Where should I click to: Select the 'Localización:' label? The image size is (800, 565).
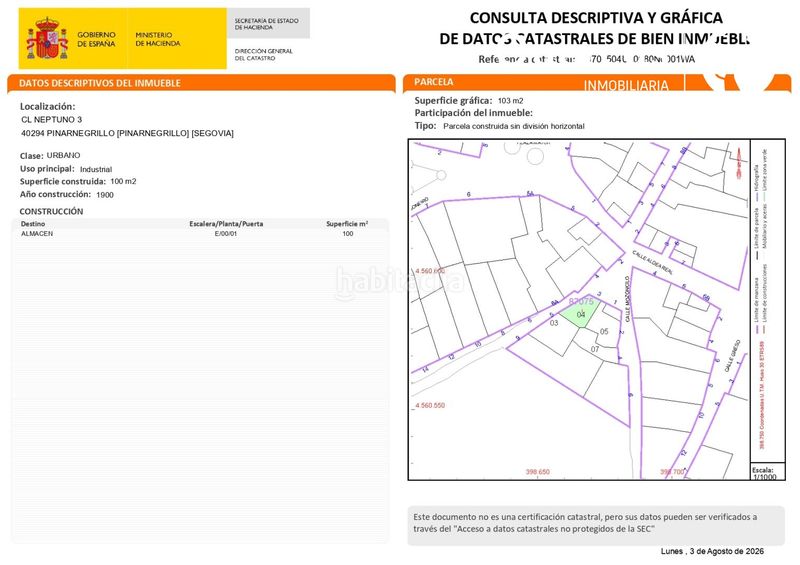tap(47, 106)
